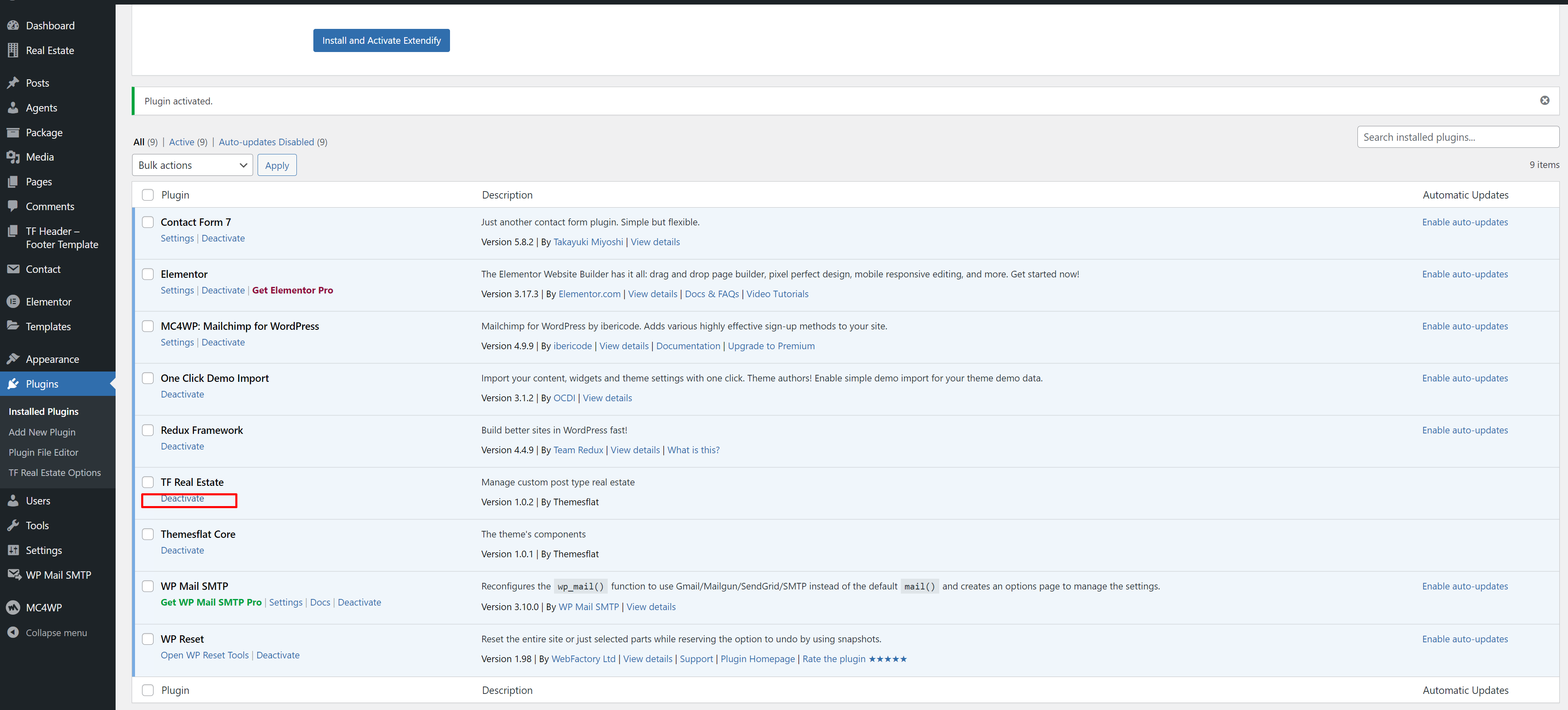Deactivate the TF Real Estate plugin
Viewport: 1568px width, 710px height.
[182, 499]
